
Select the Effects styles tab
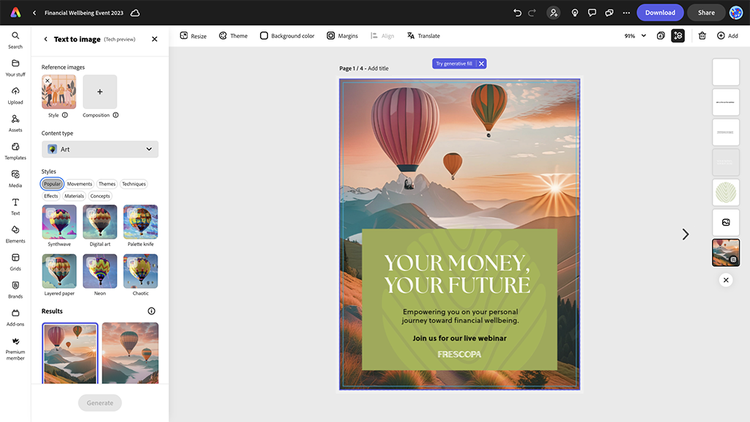[51, 196]
